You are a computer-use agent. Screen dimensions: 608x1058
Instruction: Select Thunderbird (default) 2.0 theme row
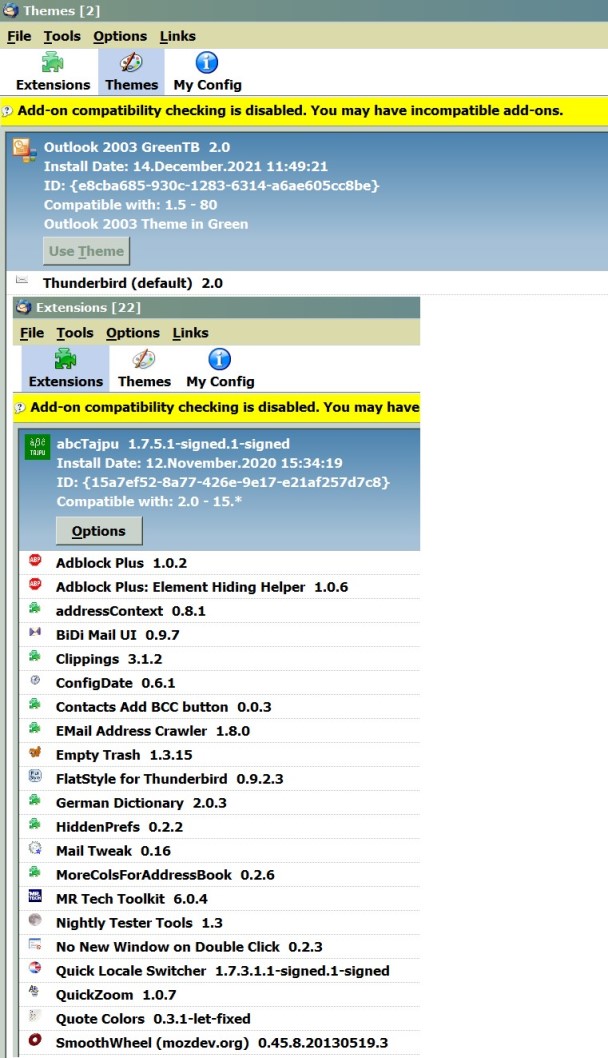tap(306, 283)
